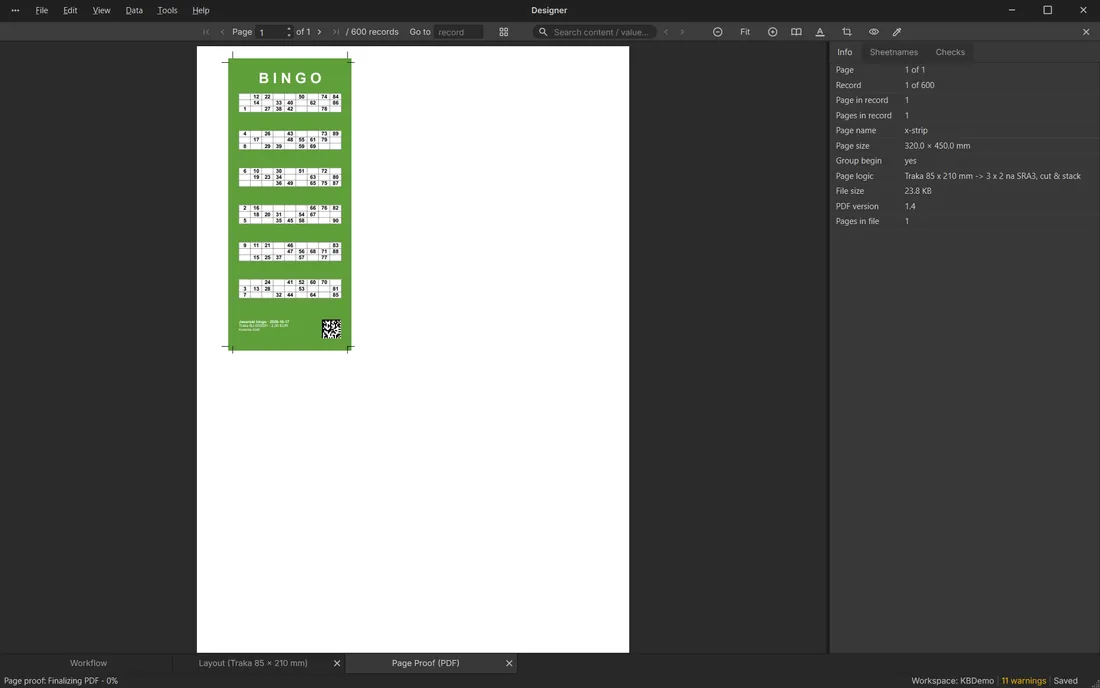Open the Data menu
Screen dimensions: 1100x688
coord(134,11)
